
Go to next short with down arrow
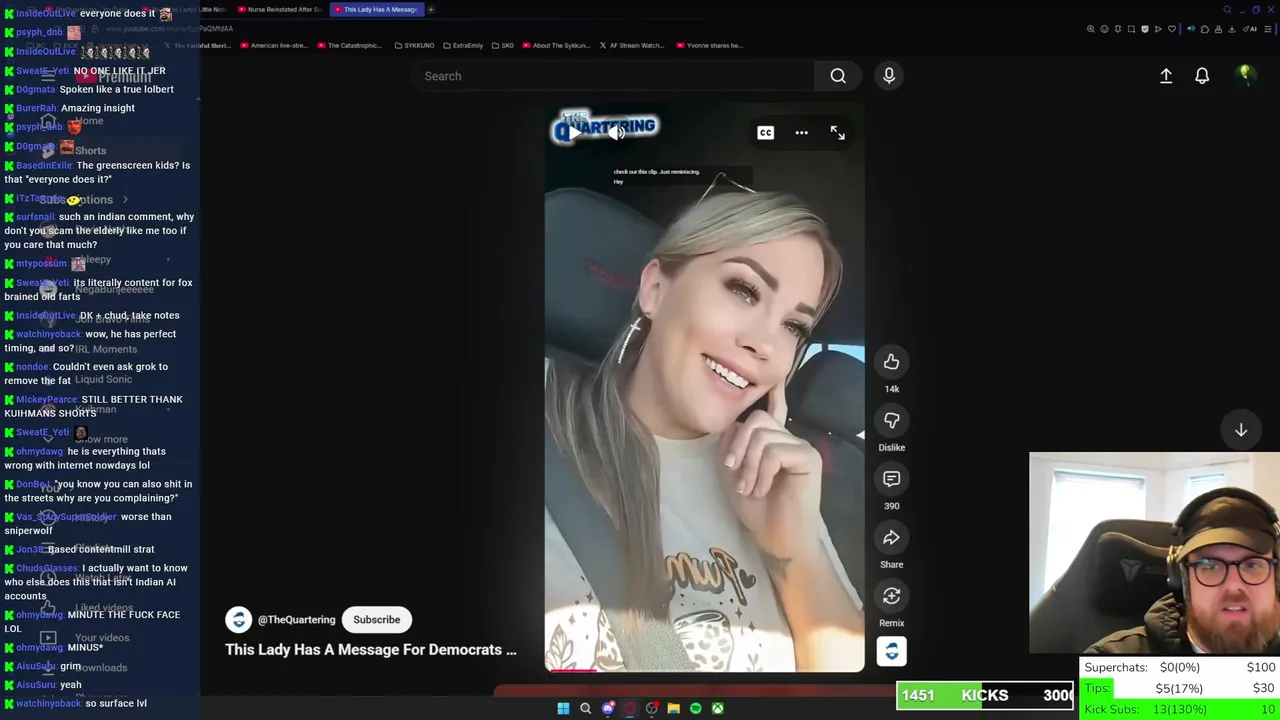click(x=1241, y=430)
